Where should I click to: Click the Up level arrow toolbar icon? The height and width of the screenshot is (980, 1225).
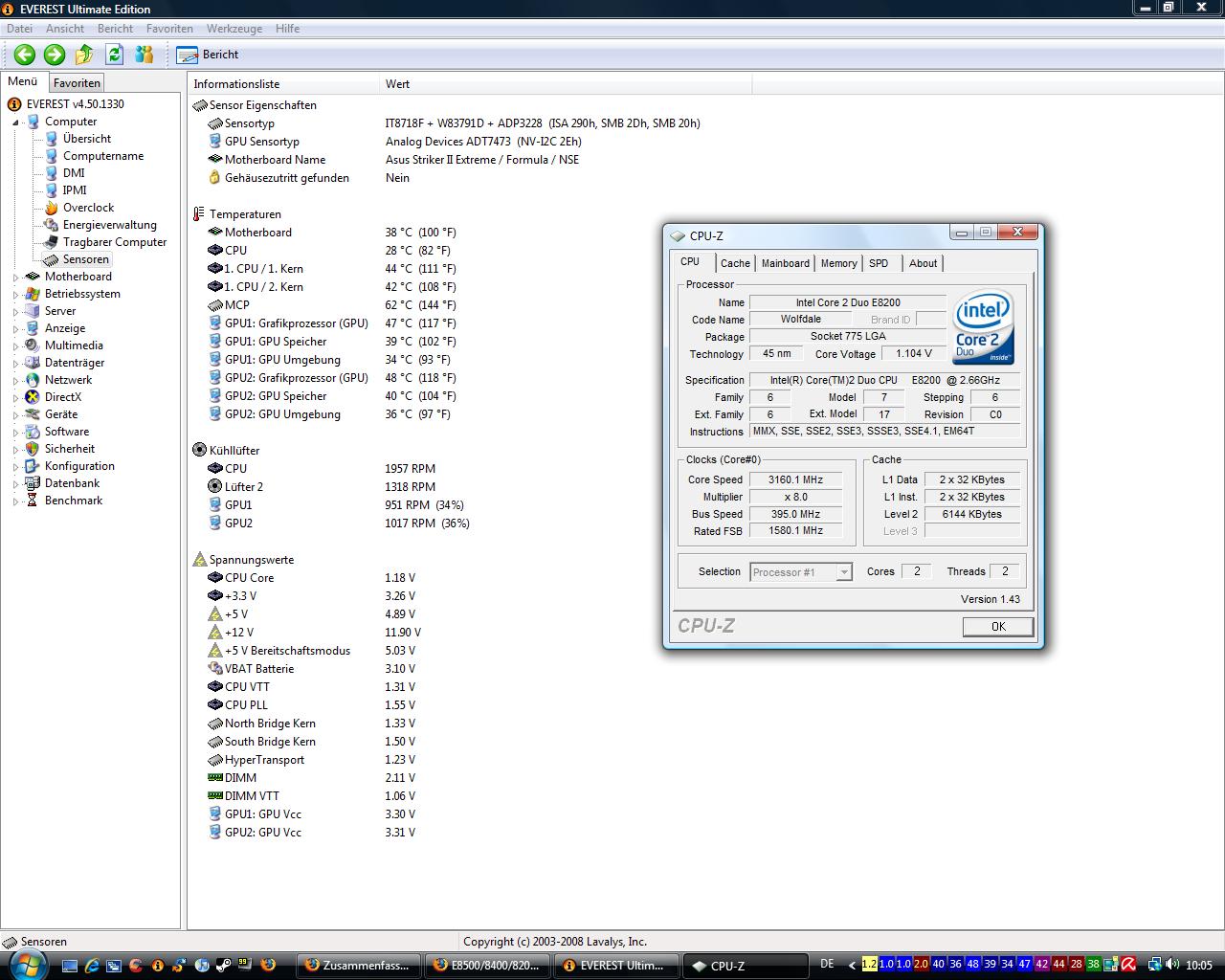(x=85, y=55)
